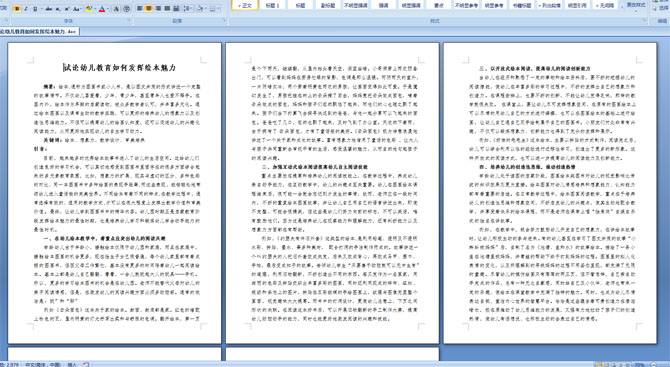Toggle Bold formatting in the ribbon
This screenshot has width=670, height=367.
[x=17, y=9]
